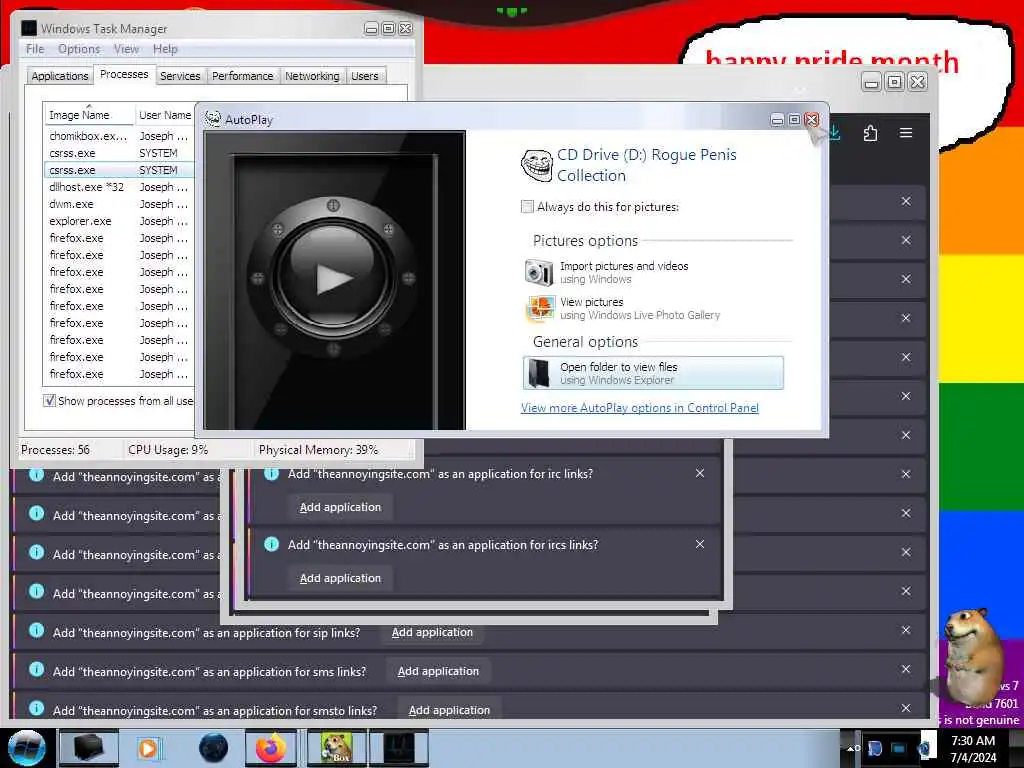This screenshot has width=1024, height=768.
Task: Dismiss the sip links notification bar
Action: (x=906, y=630)
